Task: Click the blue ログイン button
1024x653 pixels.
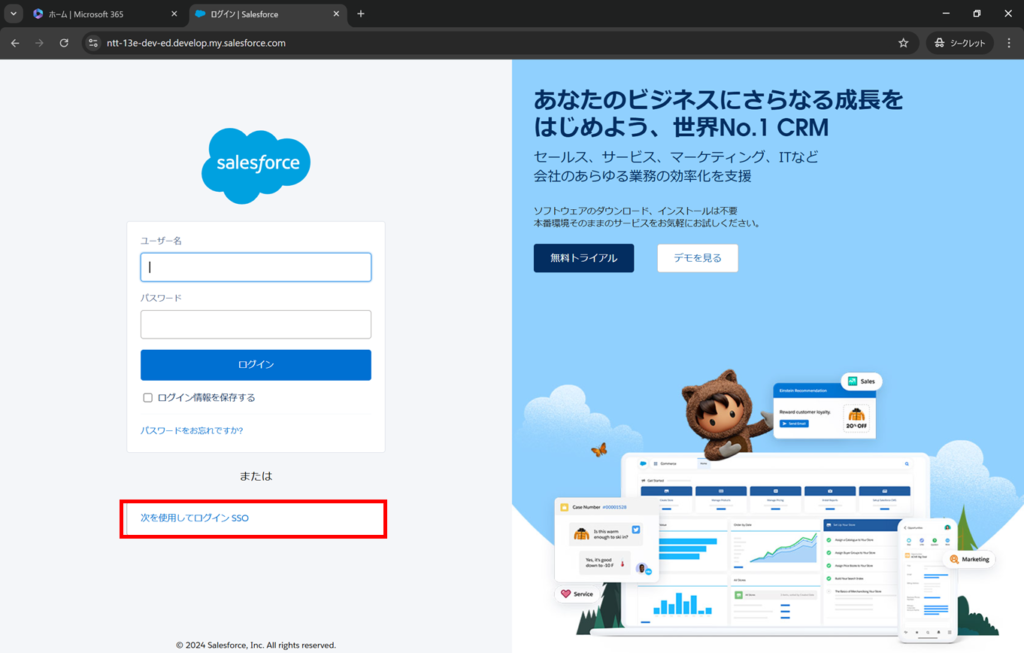Action: pos(256,364)
